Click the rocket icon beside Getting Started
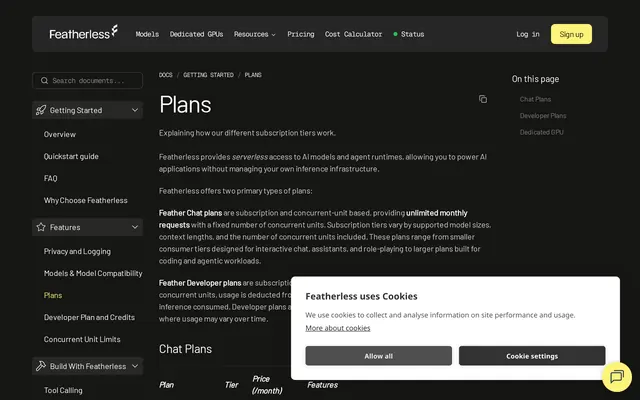Image resolution: width=640 pixels, height=400 pixels. tap(41, 110)
